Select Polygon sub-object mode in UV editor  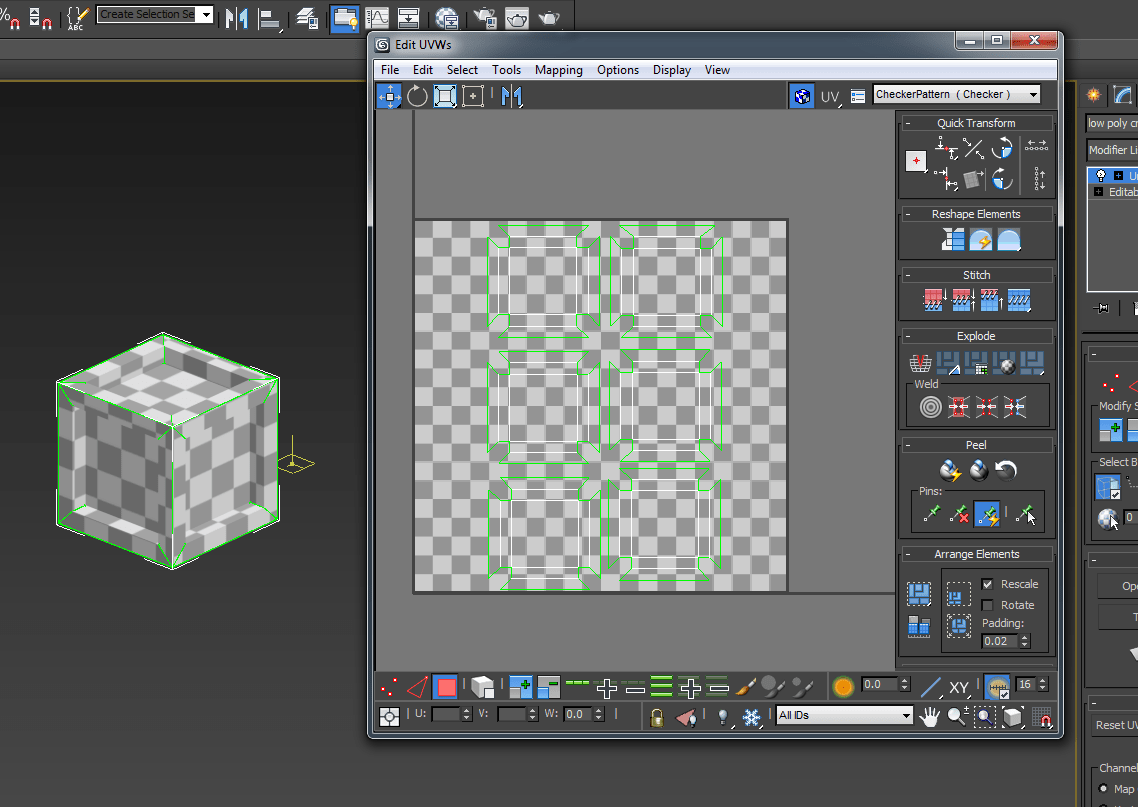(446, 687)
